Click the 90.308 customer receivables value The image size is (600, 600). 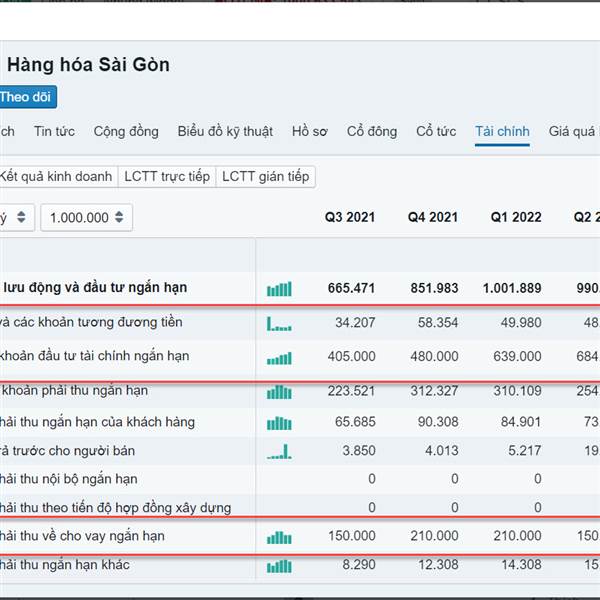coord(438,422)
